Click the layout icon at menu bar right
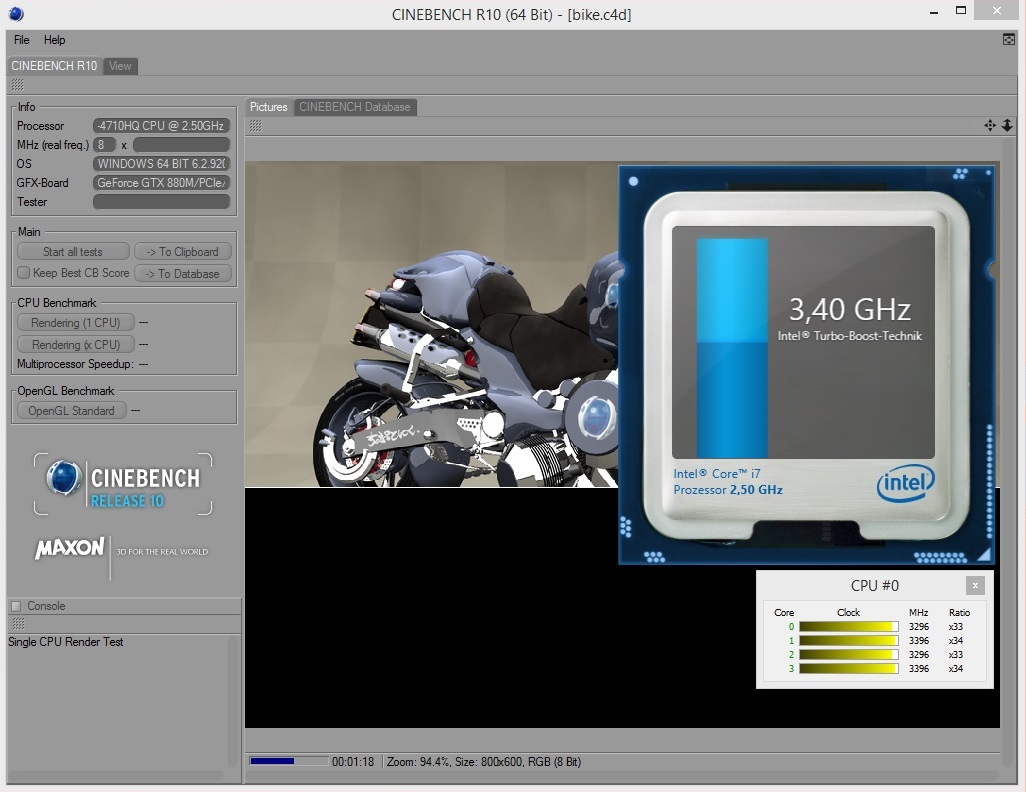This screenshot has width=1026, height=792. tap(1008, 40)
